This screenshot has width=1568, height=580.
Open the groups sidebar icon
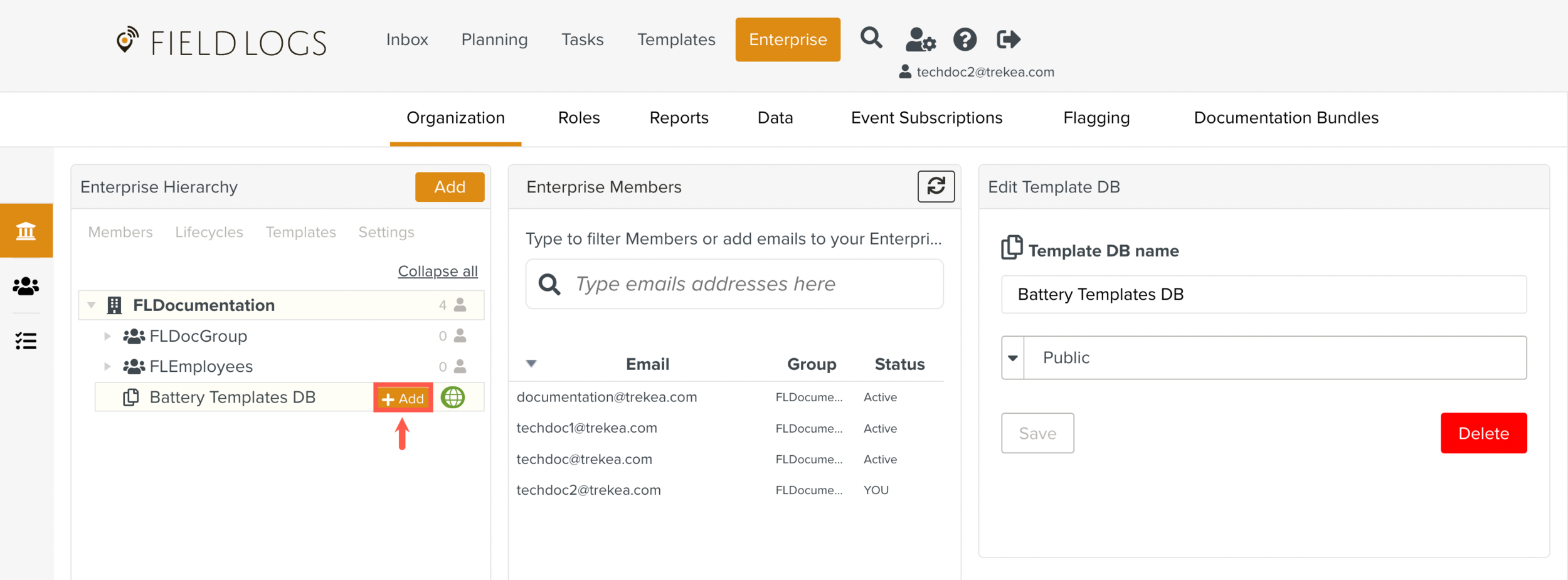tap(26, 286)
